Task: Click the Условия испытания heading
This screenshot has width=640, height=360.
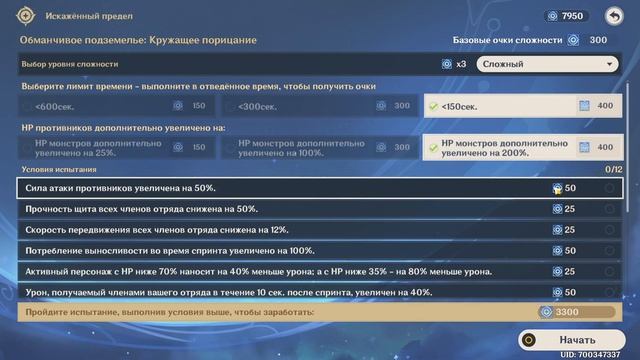Action: [x=59, y=169]
